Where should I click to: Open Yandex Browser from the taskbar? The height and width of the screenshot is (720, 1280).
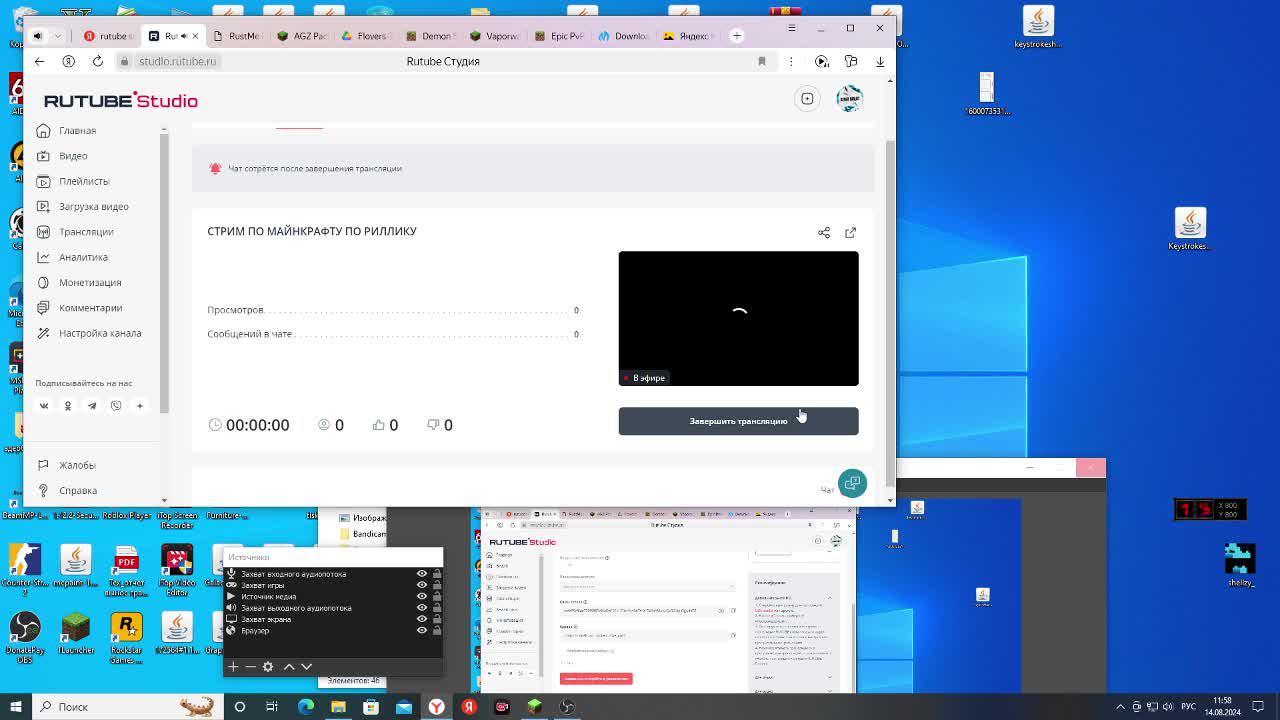437,707
